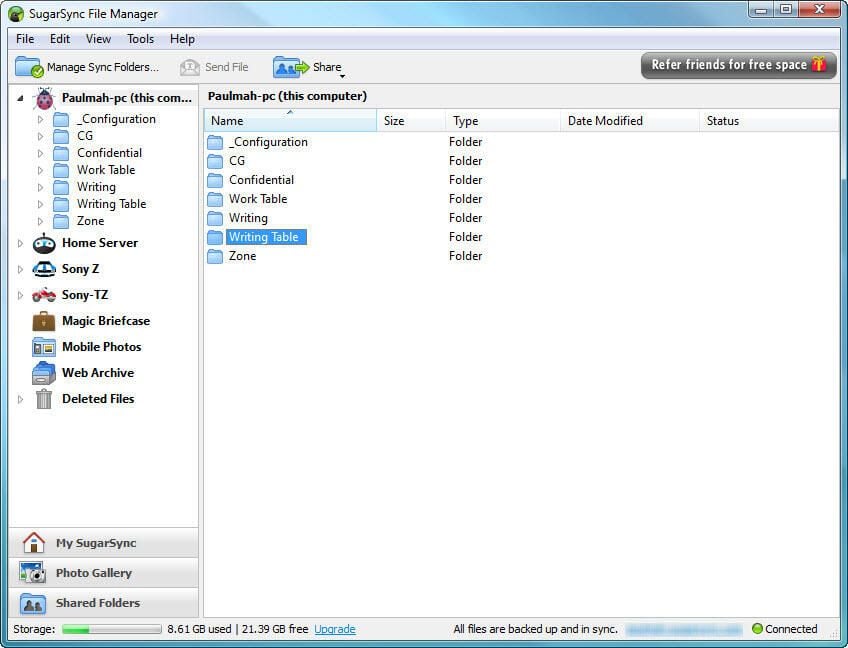This screenshot has height=648, width=848.
Task: Click the Manage Sync Folders icon
Action: click(29, 67)
